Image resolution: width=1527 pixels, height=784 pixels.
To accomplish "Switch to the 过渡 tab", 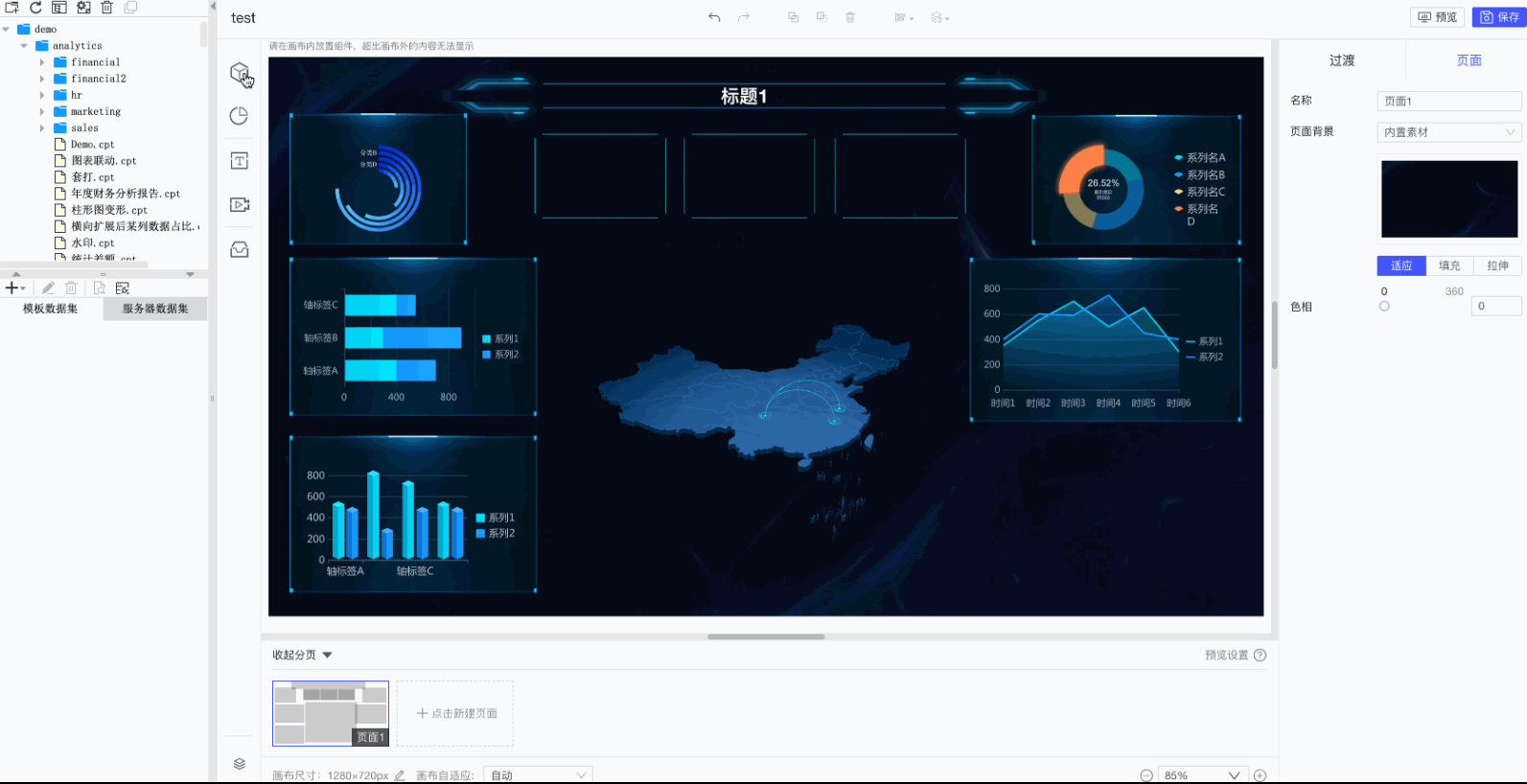I will coord(1342,60).
